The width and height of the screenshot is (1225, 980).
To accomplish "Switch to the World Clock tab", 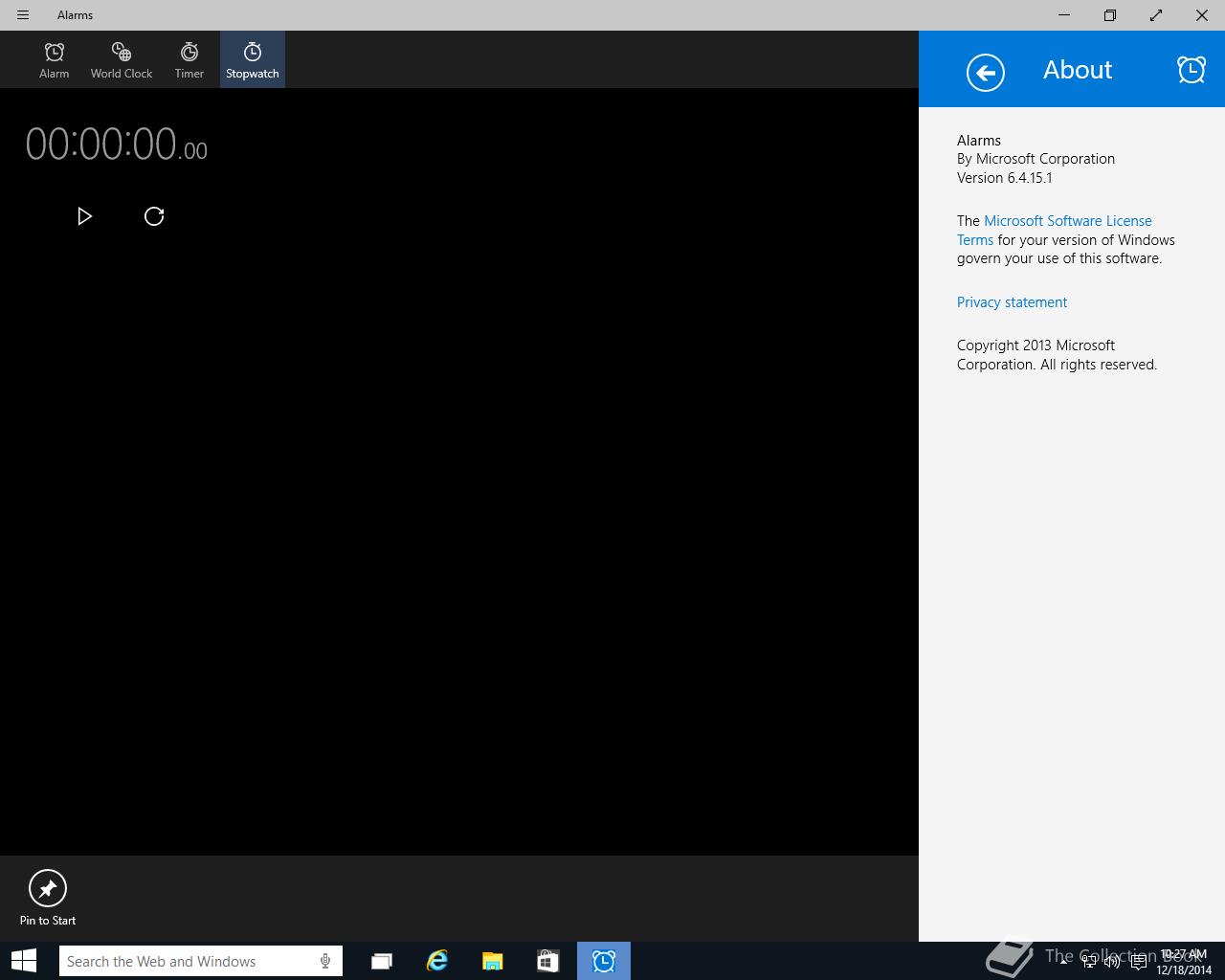I will click(122, 59).
